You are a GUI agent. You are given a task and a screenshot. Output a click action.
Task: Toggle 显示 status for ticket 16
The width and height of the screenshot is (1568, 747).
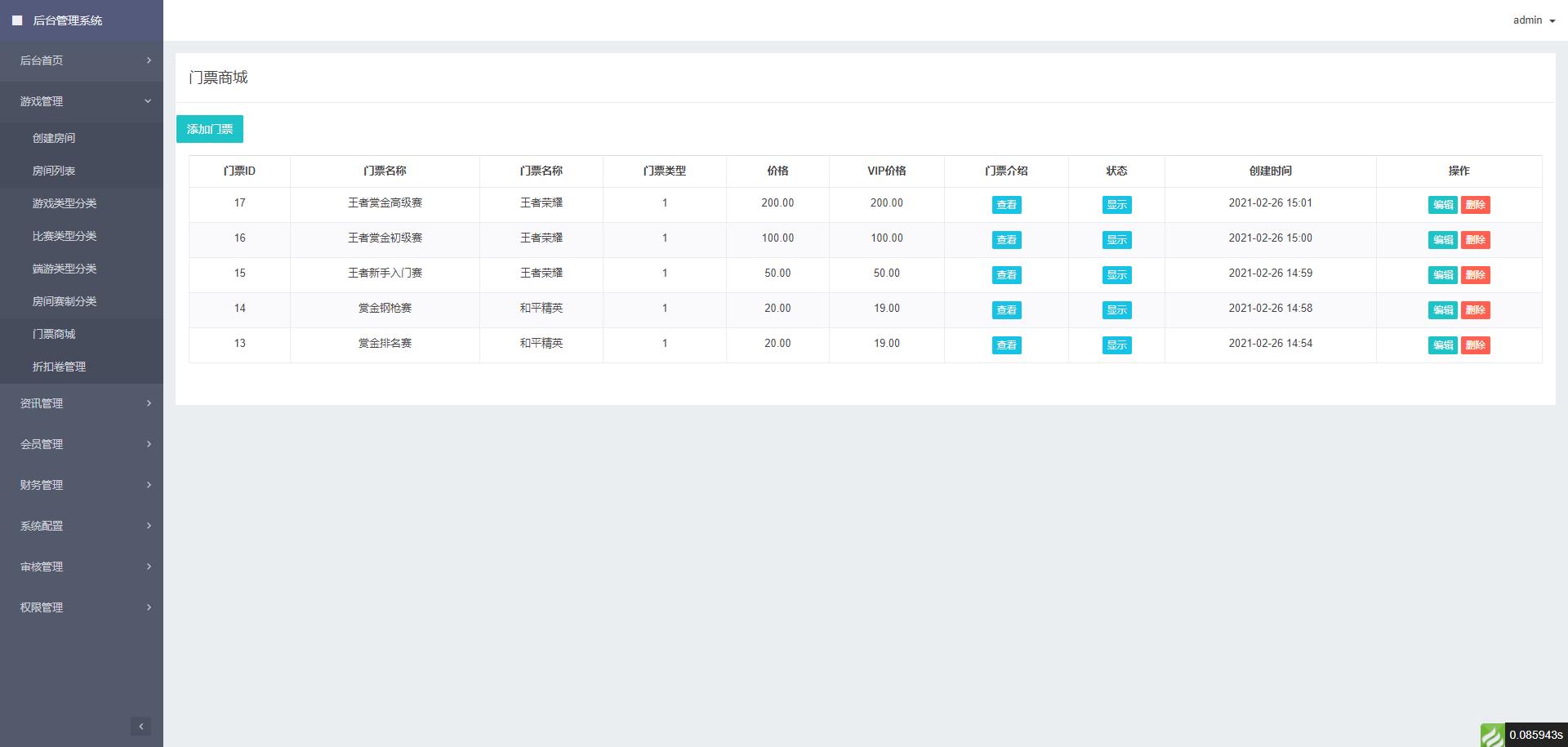[1116, 240]
